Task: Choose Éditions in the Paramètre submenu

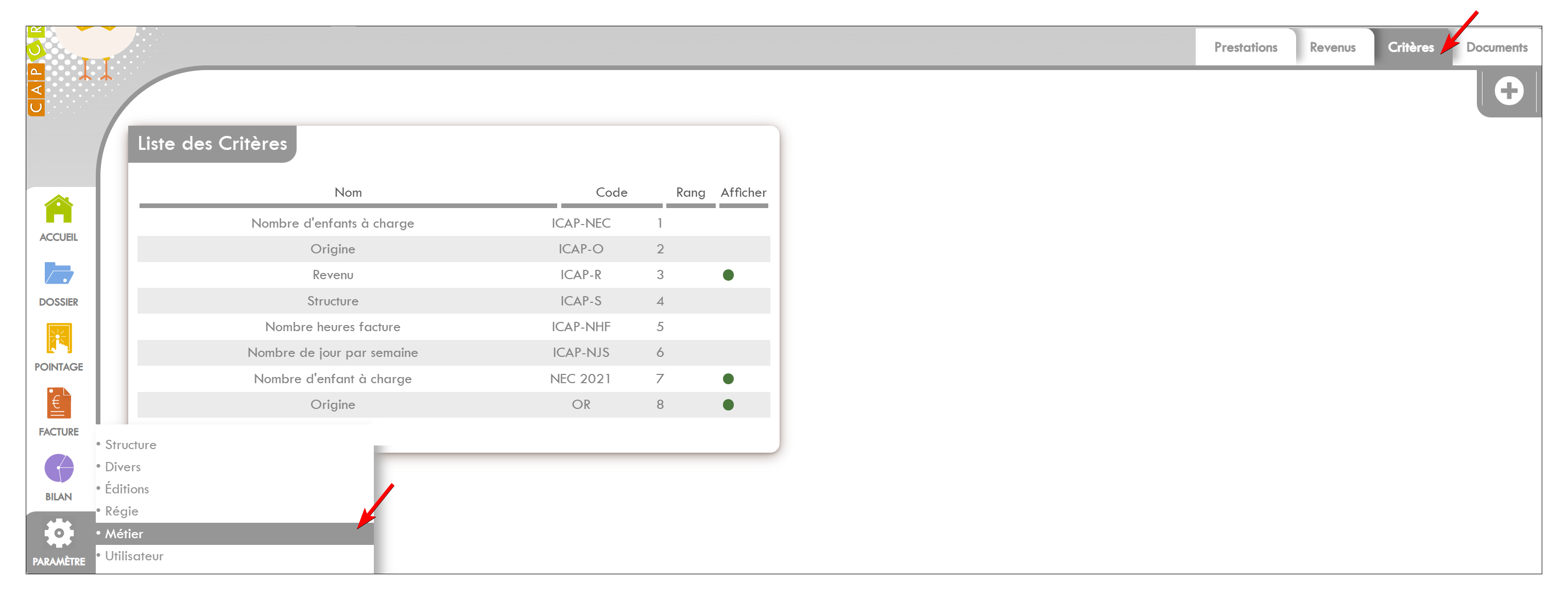Action: click(127, 489)
